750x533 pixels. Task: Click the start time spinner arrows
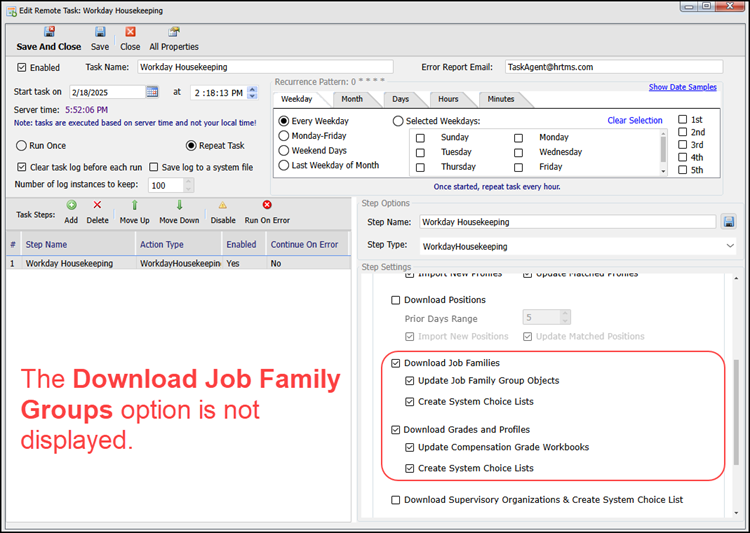tap(253, 92)
